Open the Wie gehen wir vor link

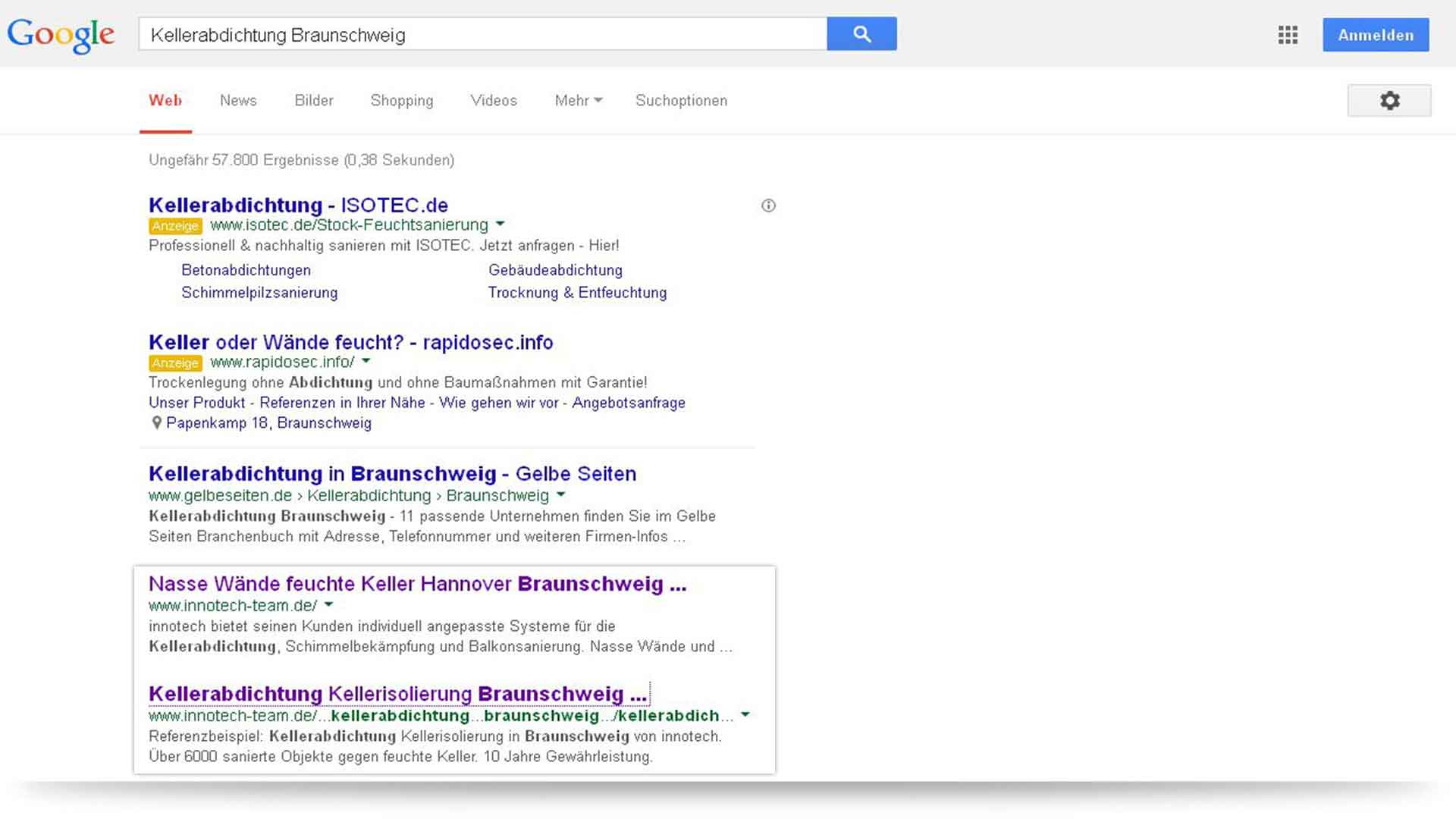(x=498, y=403)
